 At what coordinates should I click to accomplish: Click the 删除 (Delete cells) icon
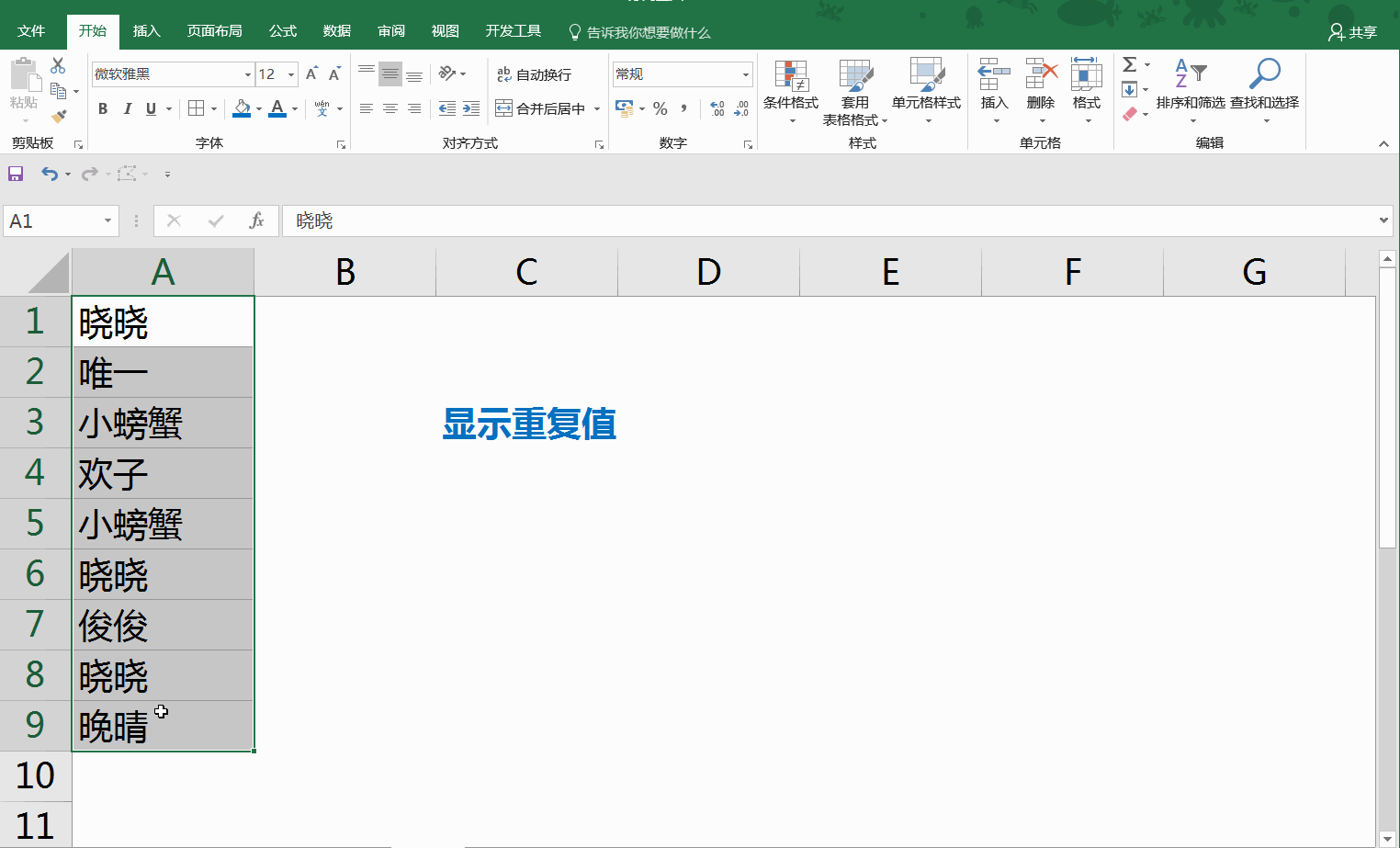click(1040, 89)
